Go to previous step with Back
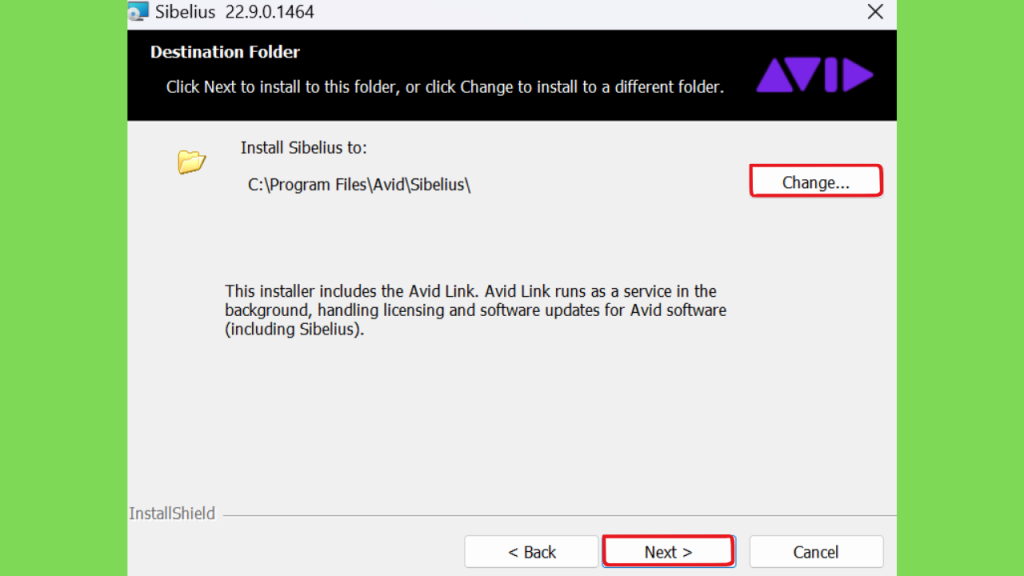1024x576 pixels. (532, 552)
